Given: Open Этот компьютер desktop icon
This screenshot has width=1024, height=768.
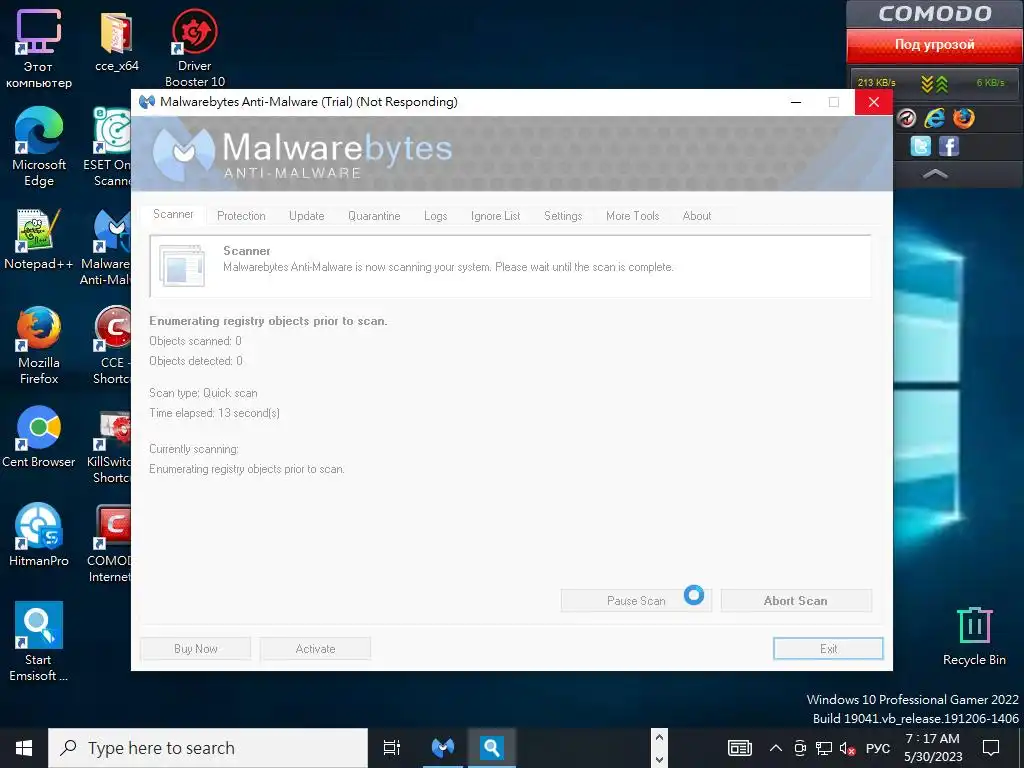Looking at the screenshot, I should tap(39, 48).
